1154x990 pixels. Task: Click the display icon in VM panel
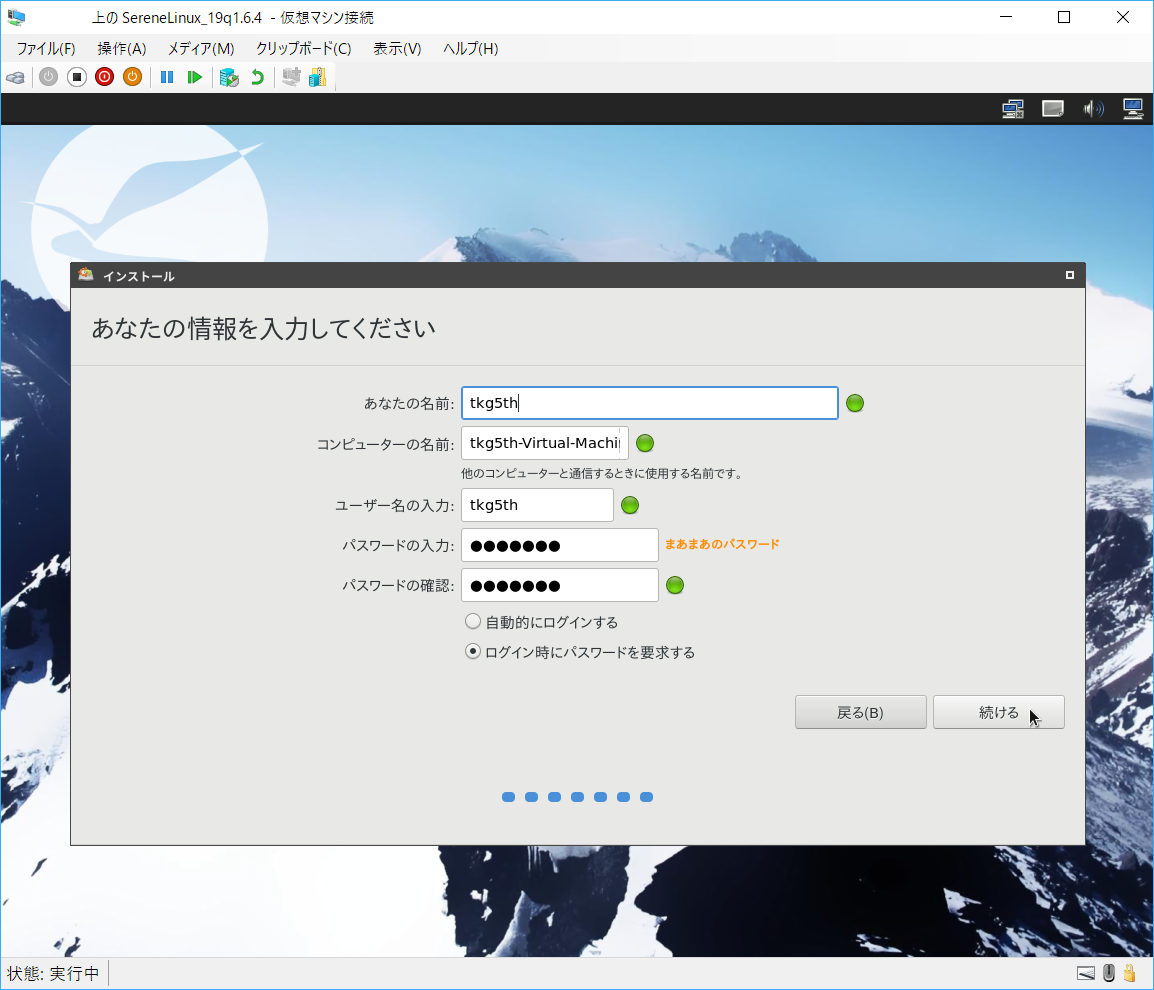tap(1053, 110)
